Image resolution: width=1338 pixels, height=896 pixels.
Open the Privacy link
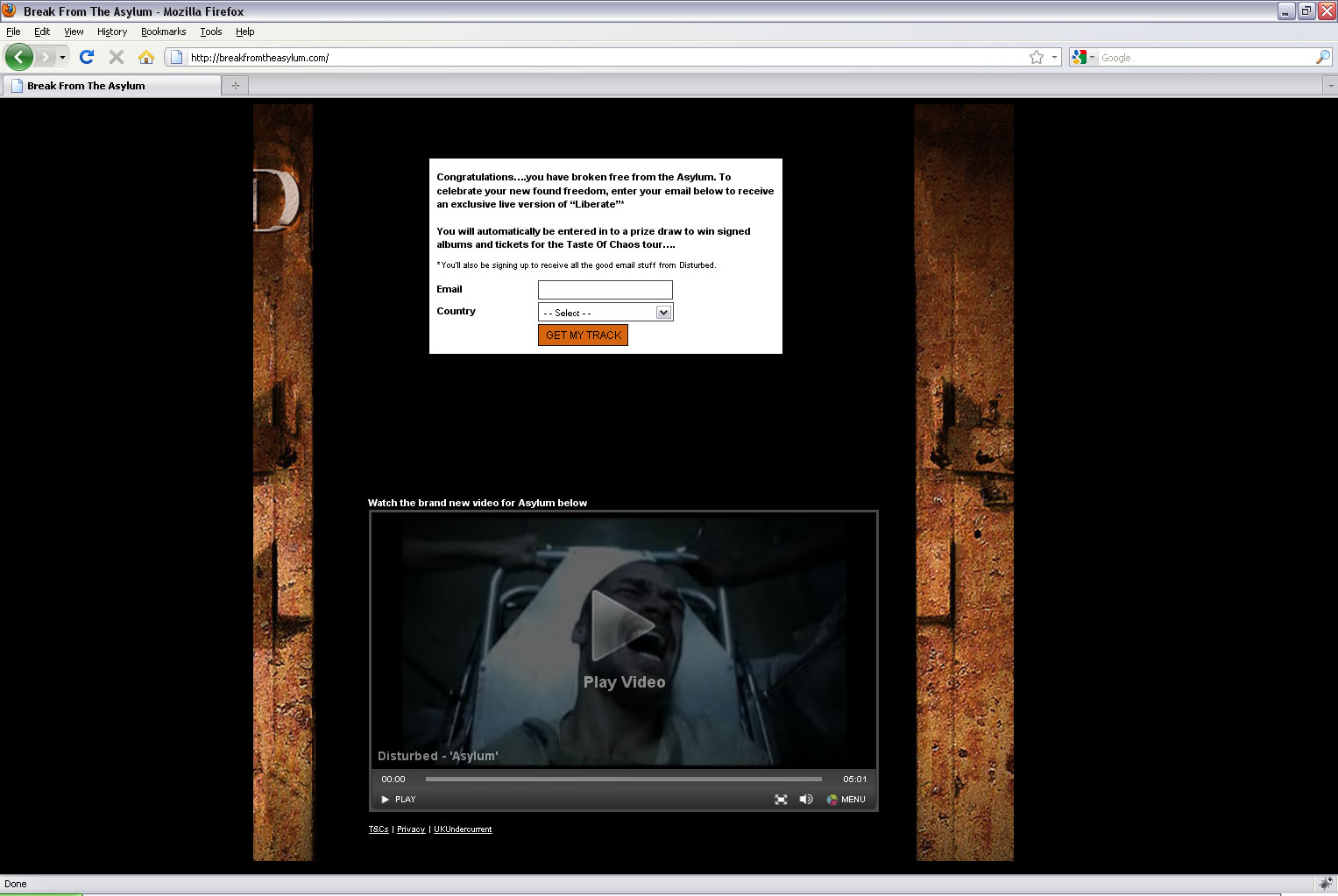click(411, 829)
